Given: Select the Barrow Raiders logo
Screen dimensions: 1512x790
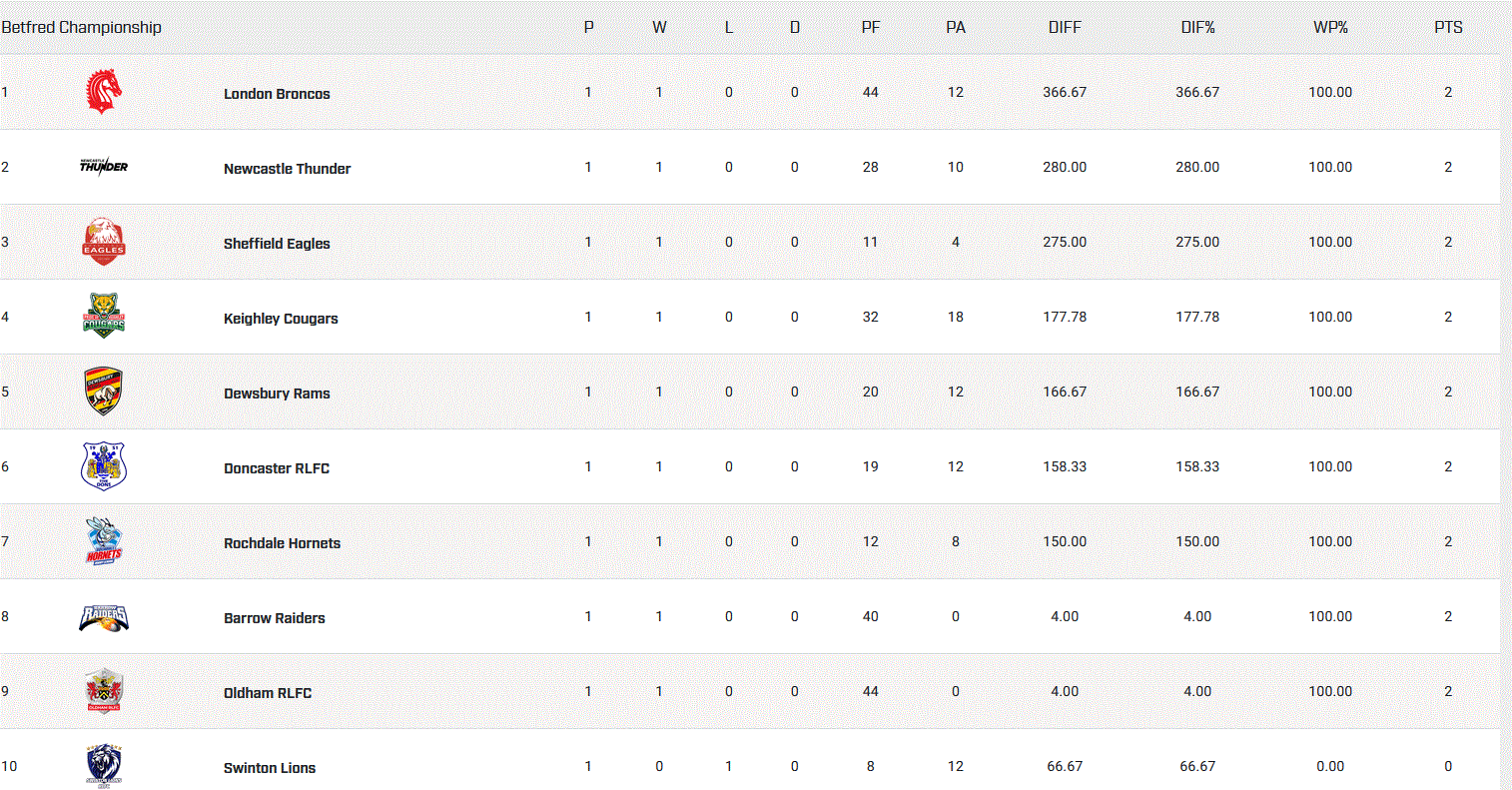Looking at the screenshot, I should 104,617.
